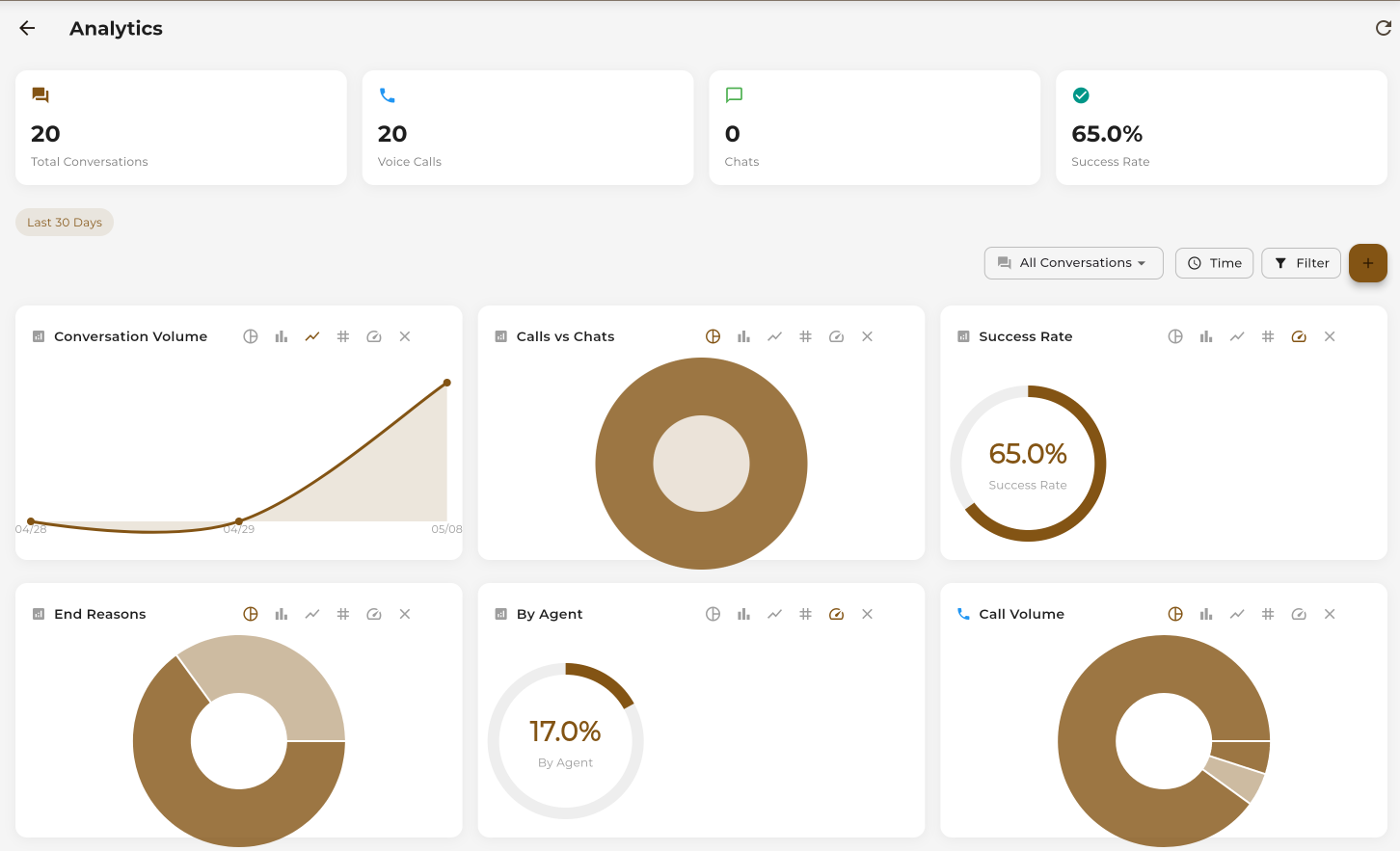This screenshot has width=1400, height=851.
Task: Select gauge view for By Agent
Action: tap(837, 614)
